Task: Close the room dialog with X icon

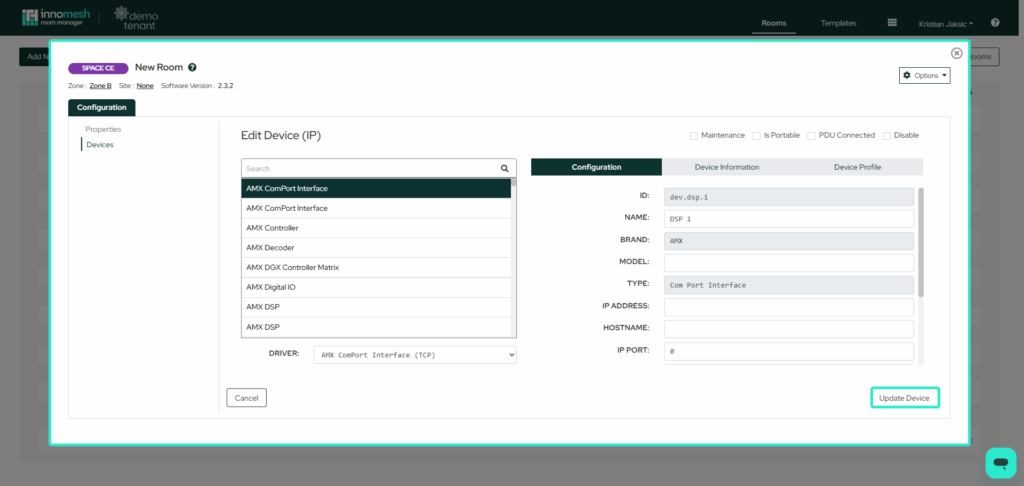Action: 956,54
